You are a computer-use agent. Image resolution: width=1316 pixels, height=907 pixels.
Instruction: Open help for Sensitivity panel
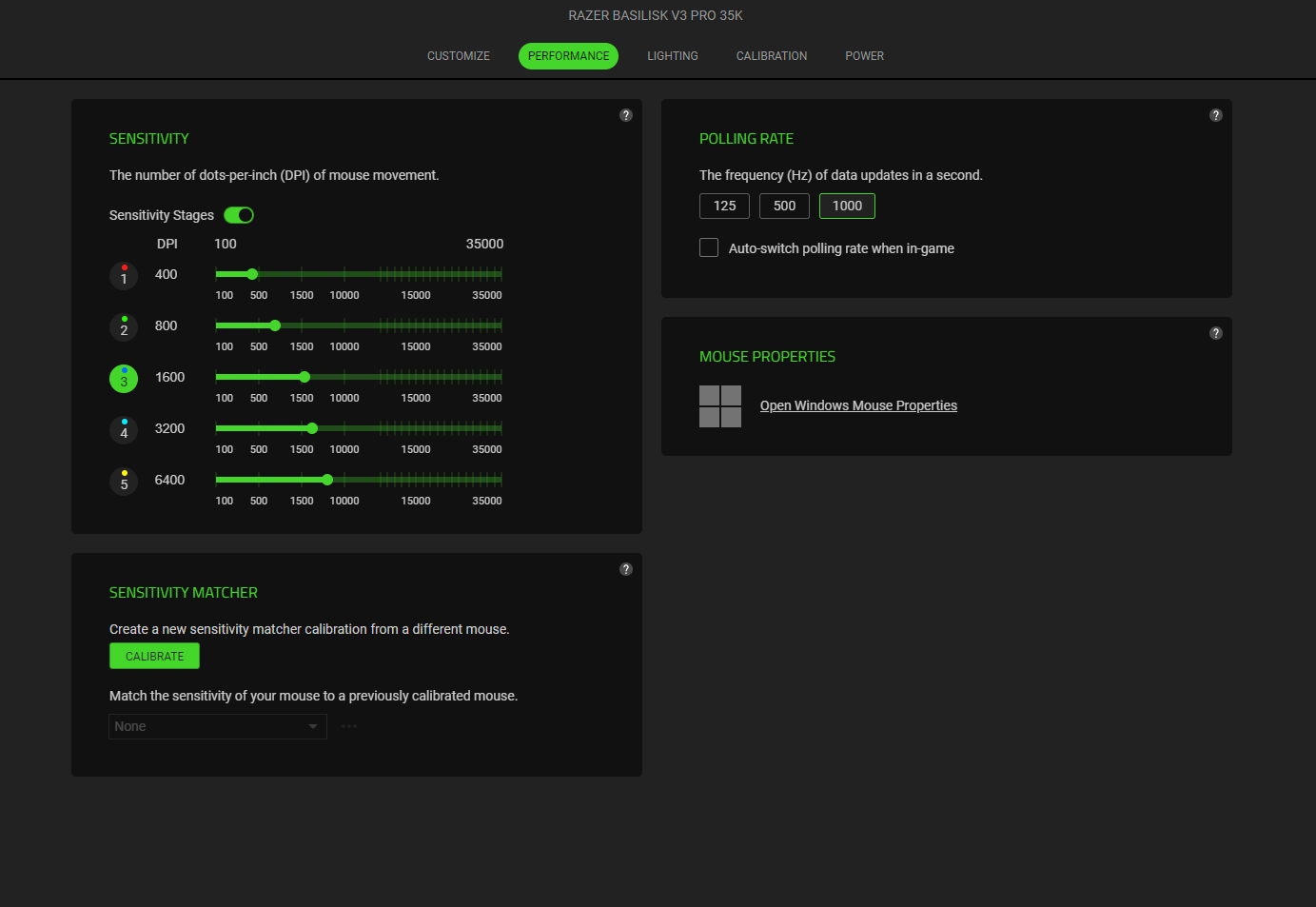coord(626,115)
